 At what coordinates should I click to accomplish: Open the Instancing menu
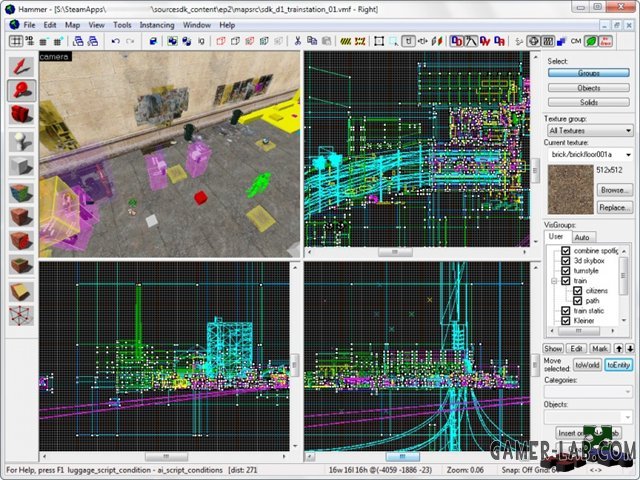point(157,25)
